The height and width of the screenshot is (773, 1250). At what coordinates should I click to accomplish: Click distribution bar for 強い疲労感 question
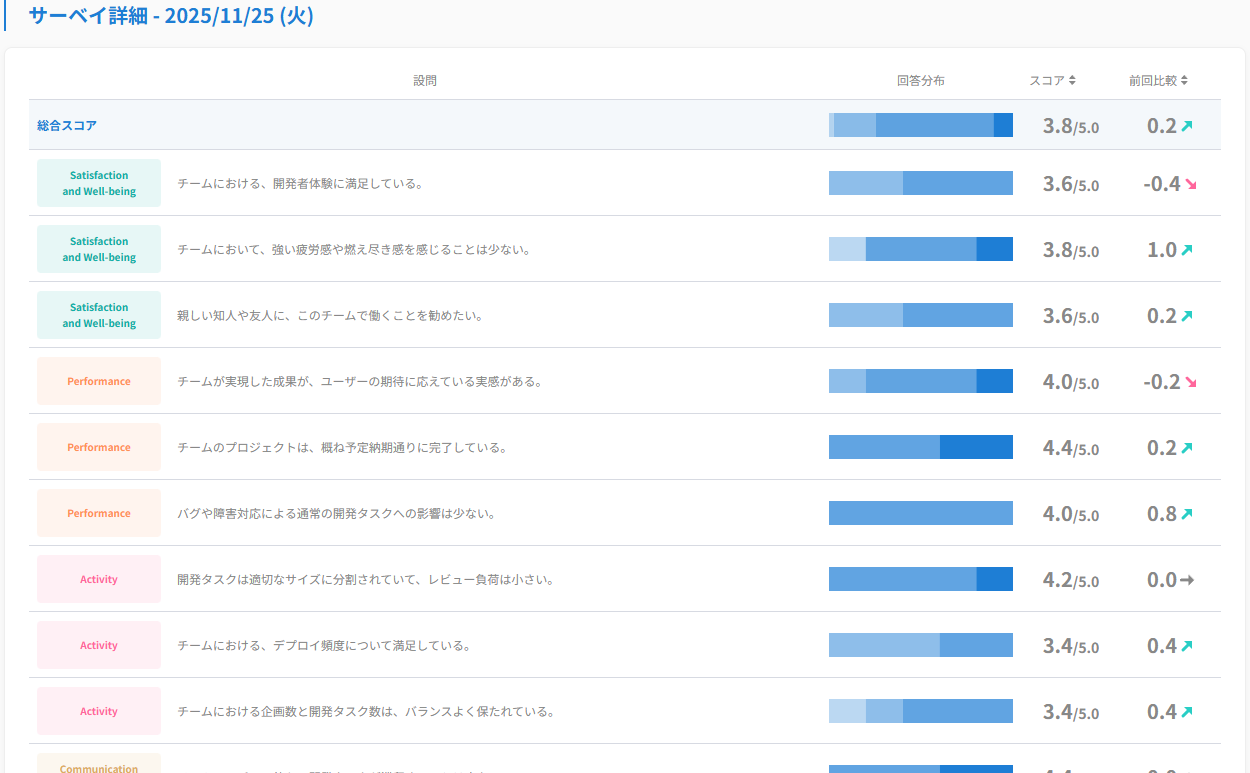921,249
